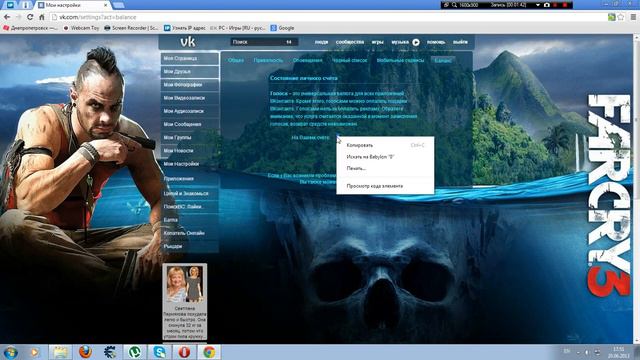This screenshot has width=640, height=360.
Task: Click the advertisement thumbnail with two women
Action: click(184, 284)
